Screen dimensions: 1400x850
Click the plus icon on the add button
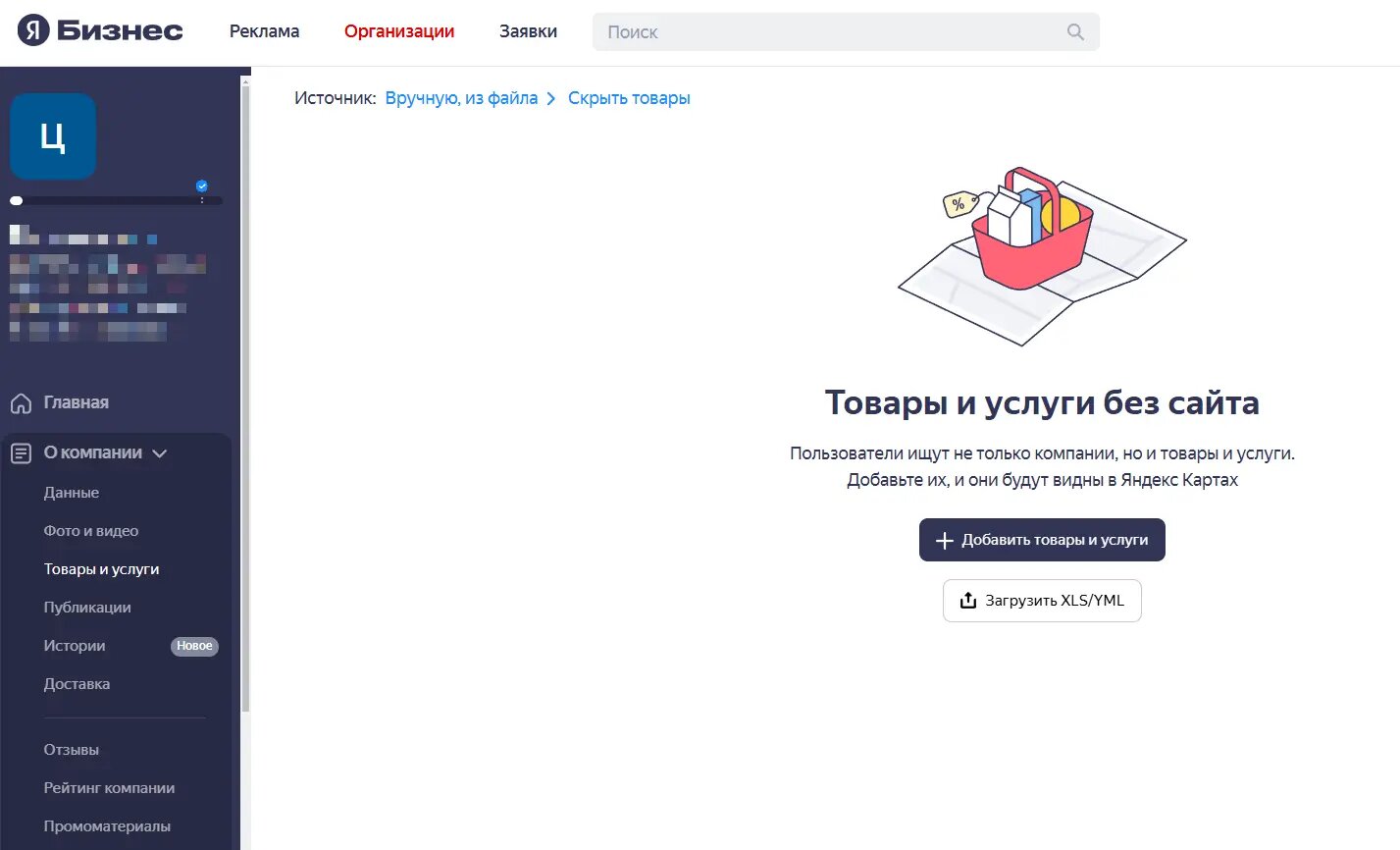click(945, 541)
